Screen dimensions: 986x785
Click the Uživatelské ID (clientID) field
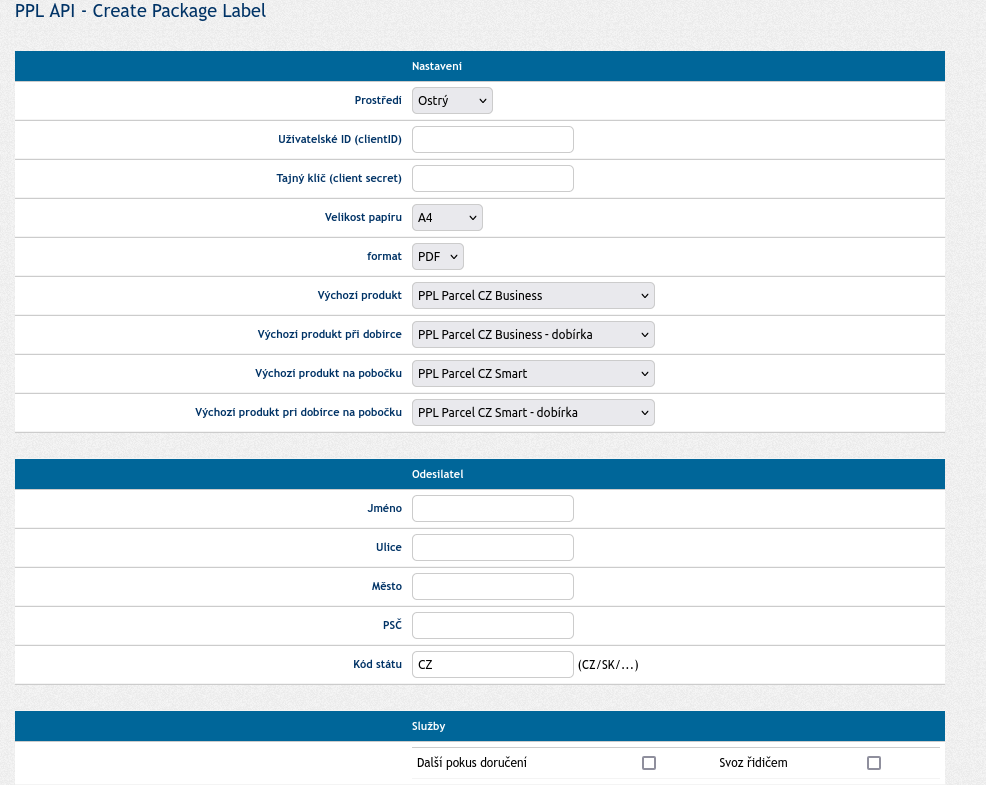point(493,140)
